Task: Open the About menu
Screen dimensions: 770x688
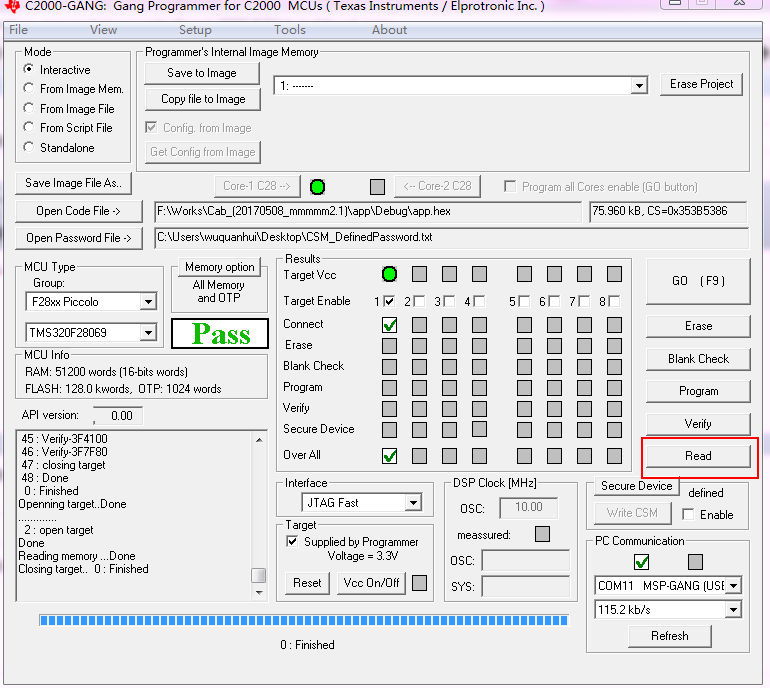Action: 389,30
